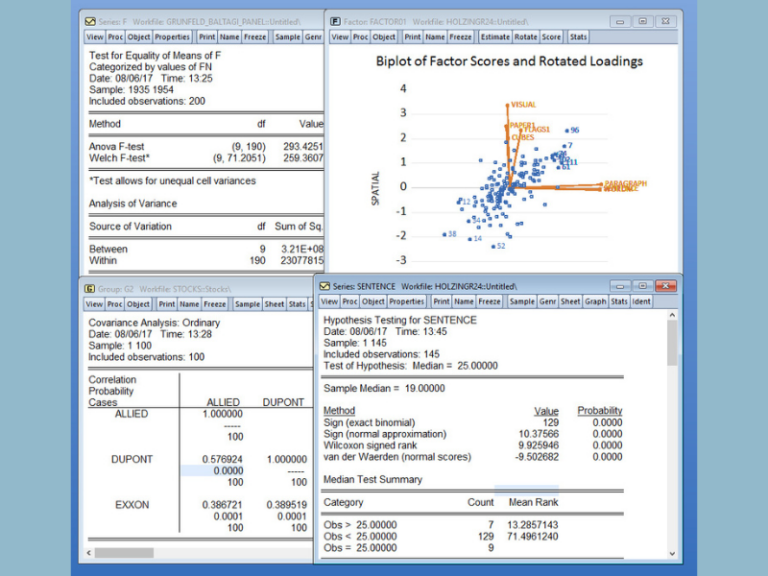Viewport: 768px width, 576px height.
Task: Click Ident button in SENTENCE window
Action: coord(641,301)
